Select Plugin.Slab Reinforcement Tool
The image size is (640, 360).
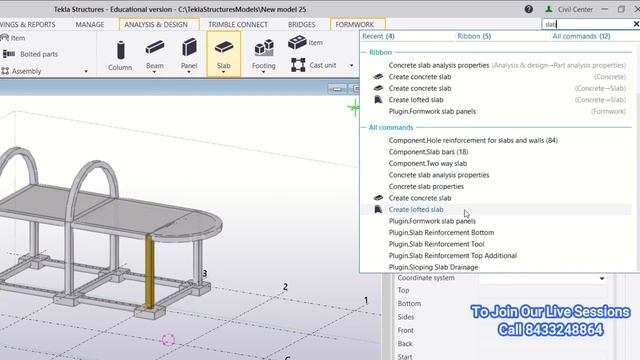coord(497,244)
